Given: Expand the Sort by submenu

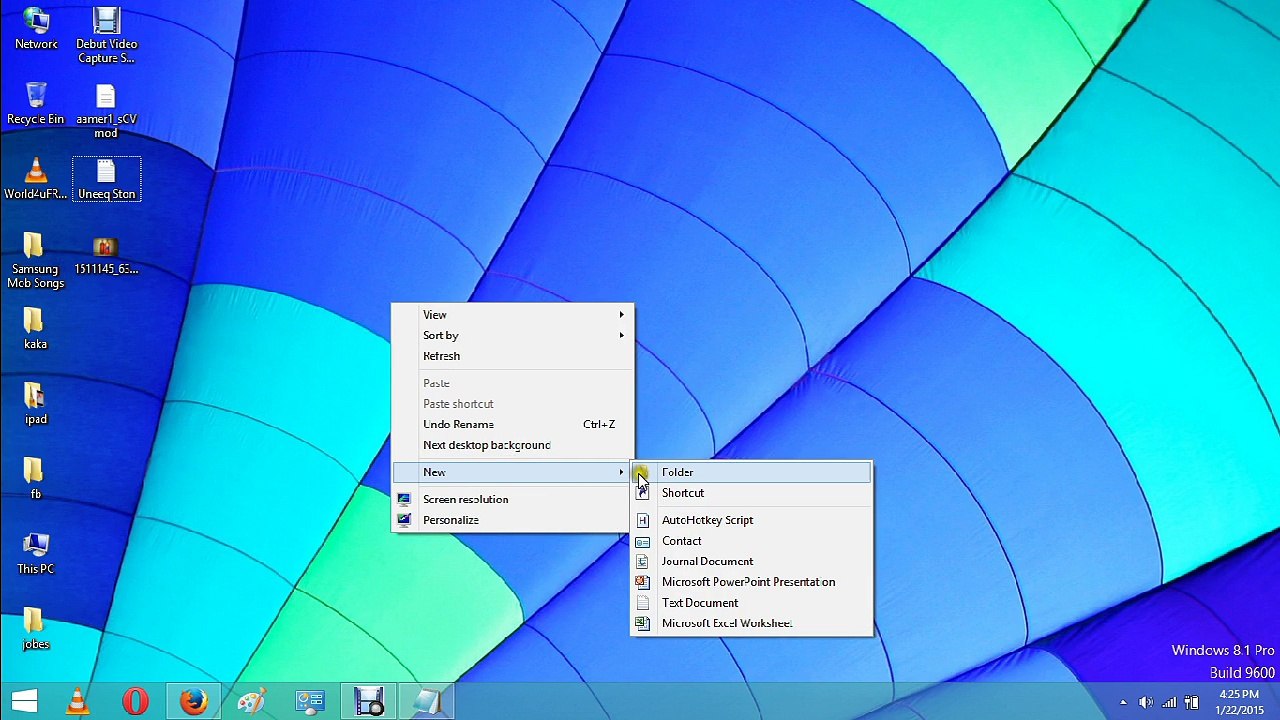Looking at the screenshot, I should click(x=512, y=335).
